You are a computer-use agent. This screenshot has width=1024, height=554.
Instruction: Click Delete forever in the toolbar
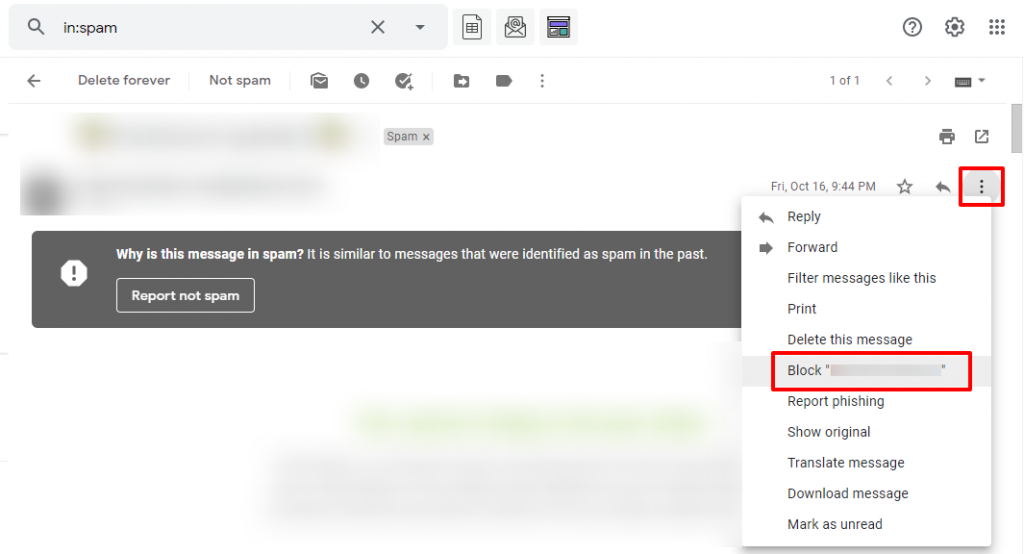[x=124, y=80]
